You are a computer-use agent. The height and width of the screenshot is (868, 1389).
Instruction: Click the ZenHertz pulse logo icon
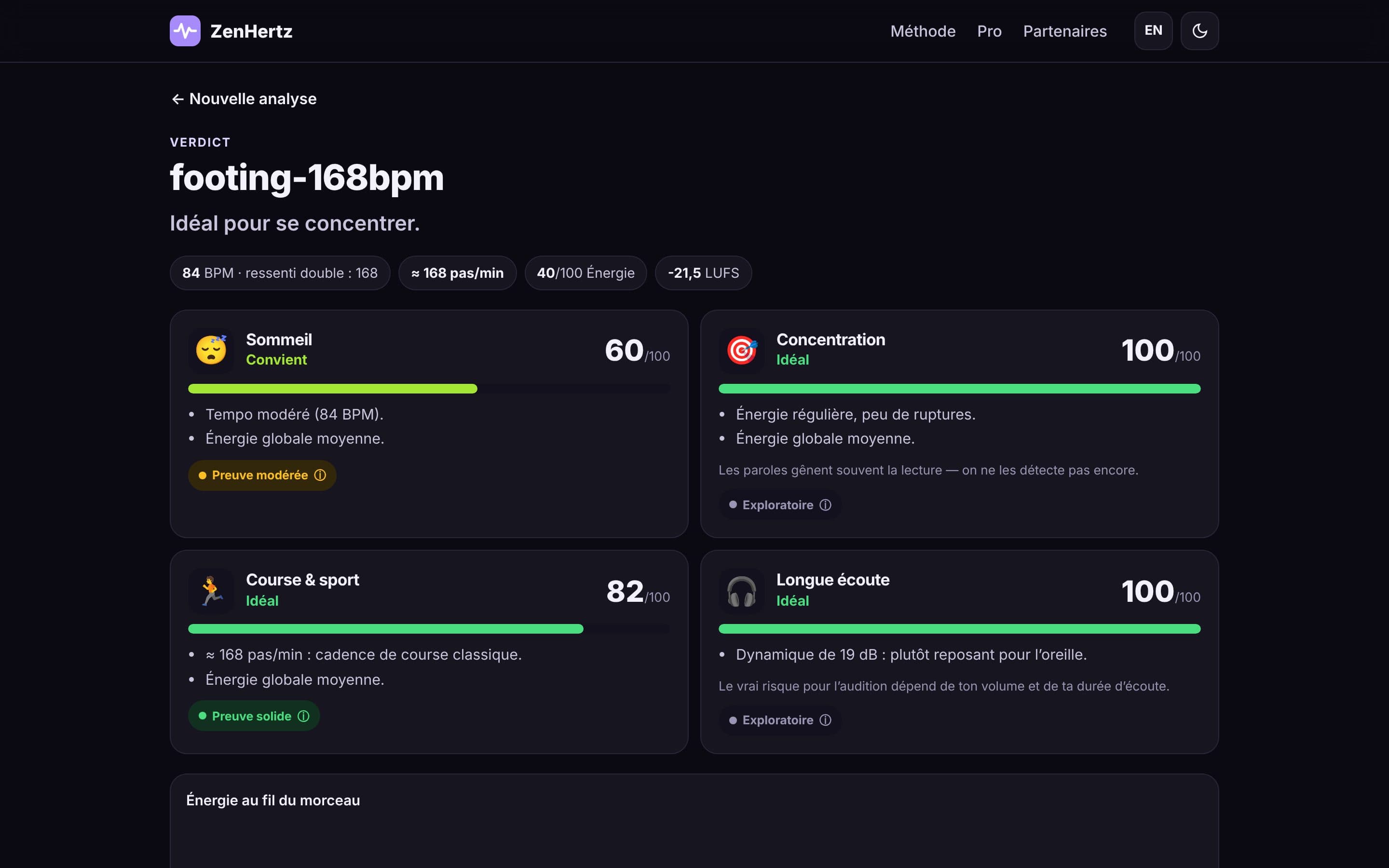pos(185,31)
